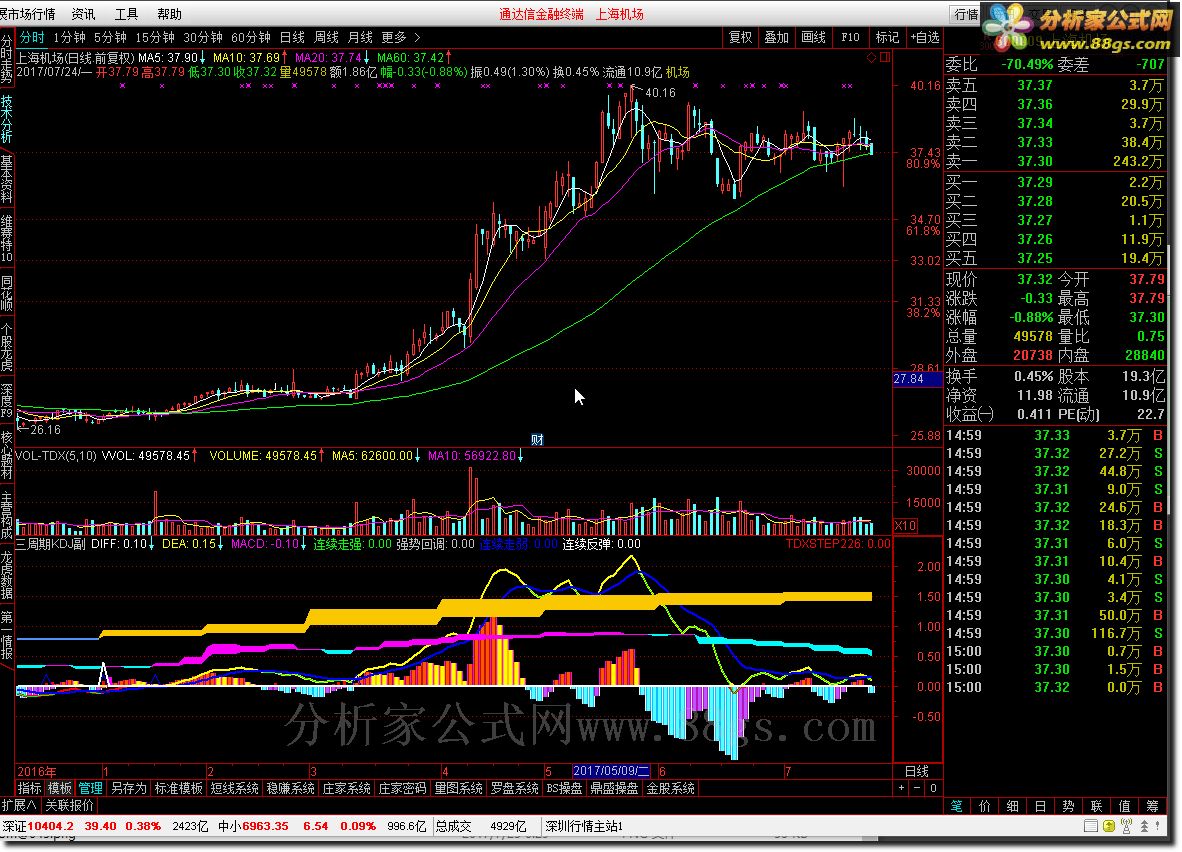Open the 画线 drawing tools
This screenshot has height=852, width=1182.
point(813,37)
